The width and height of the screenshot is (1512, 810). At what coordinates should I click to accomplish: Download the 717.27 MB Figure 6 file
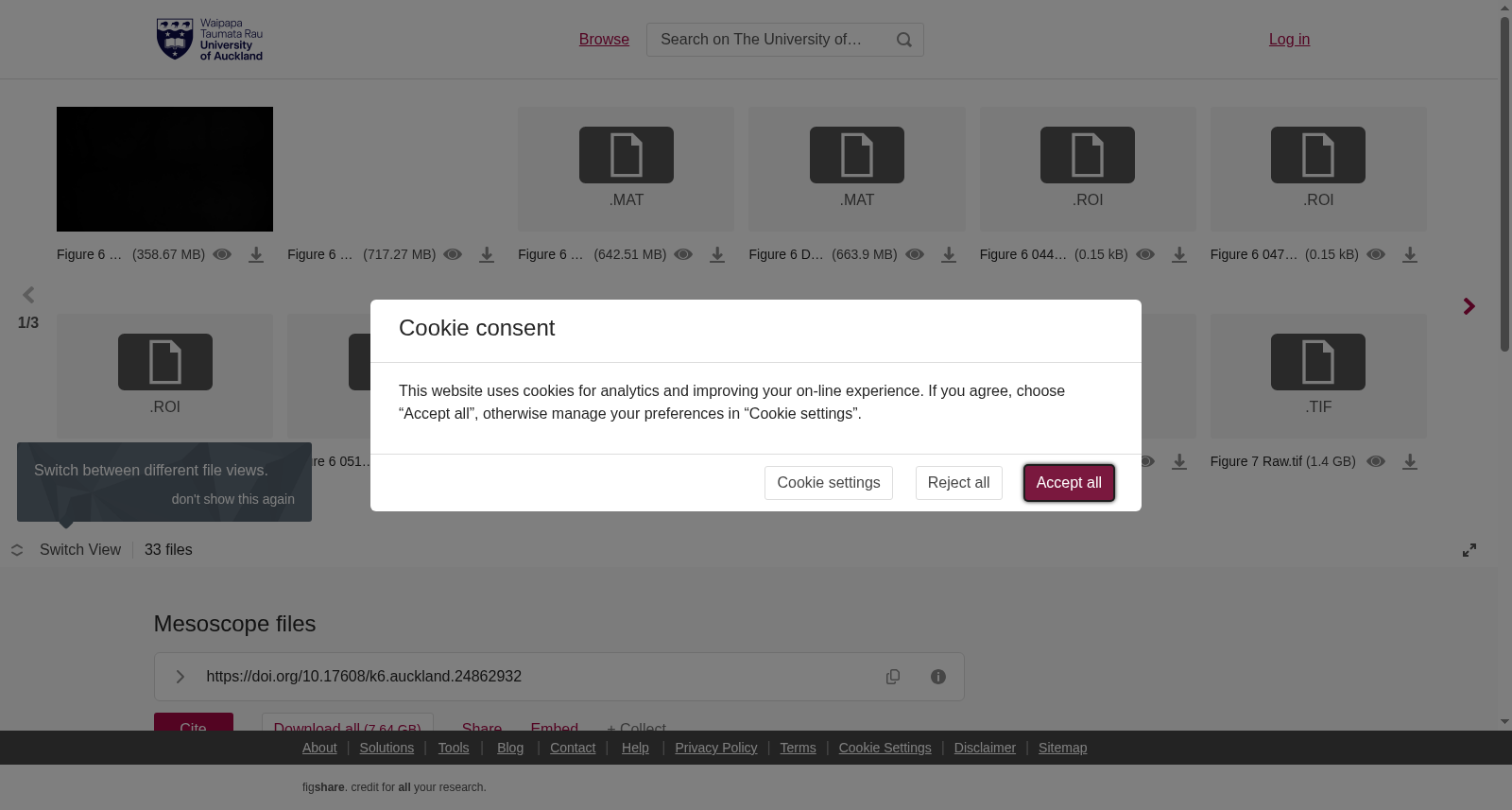coord(487,255)
